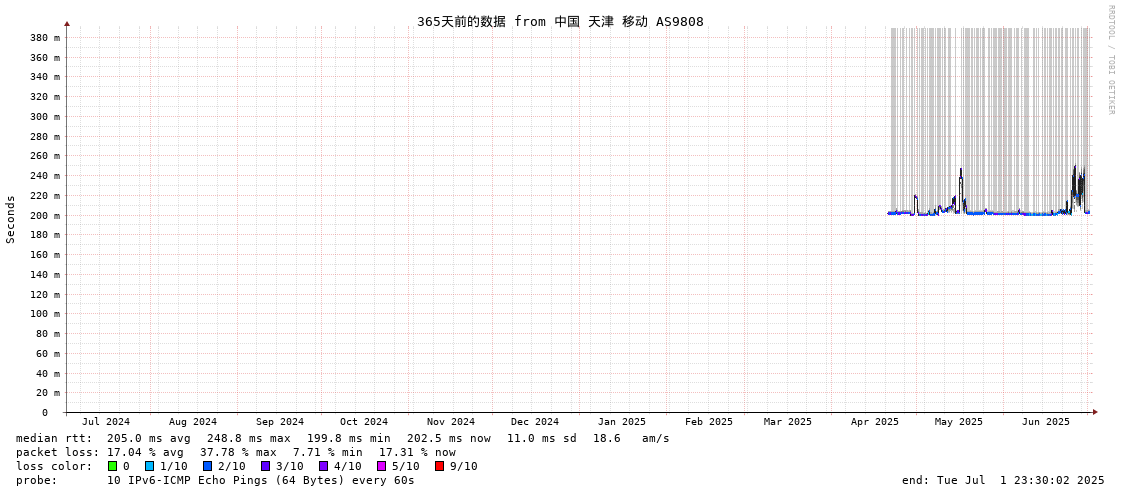Click the '240 m' y-axis label
Screen dimensions: 1121x494
46,176
